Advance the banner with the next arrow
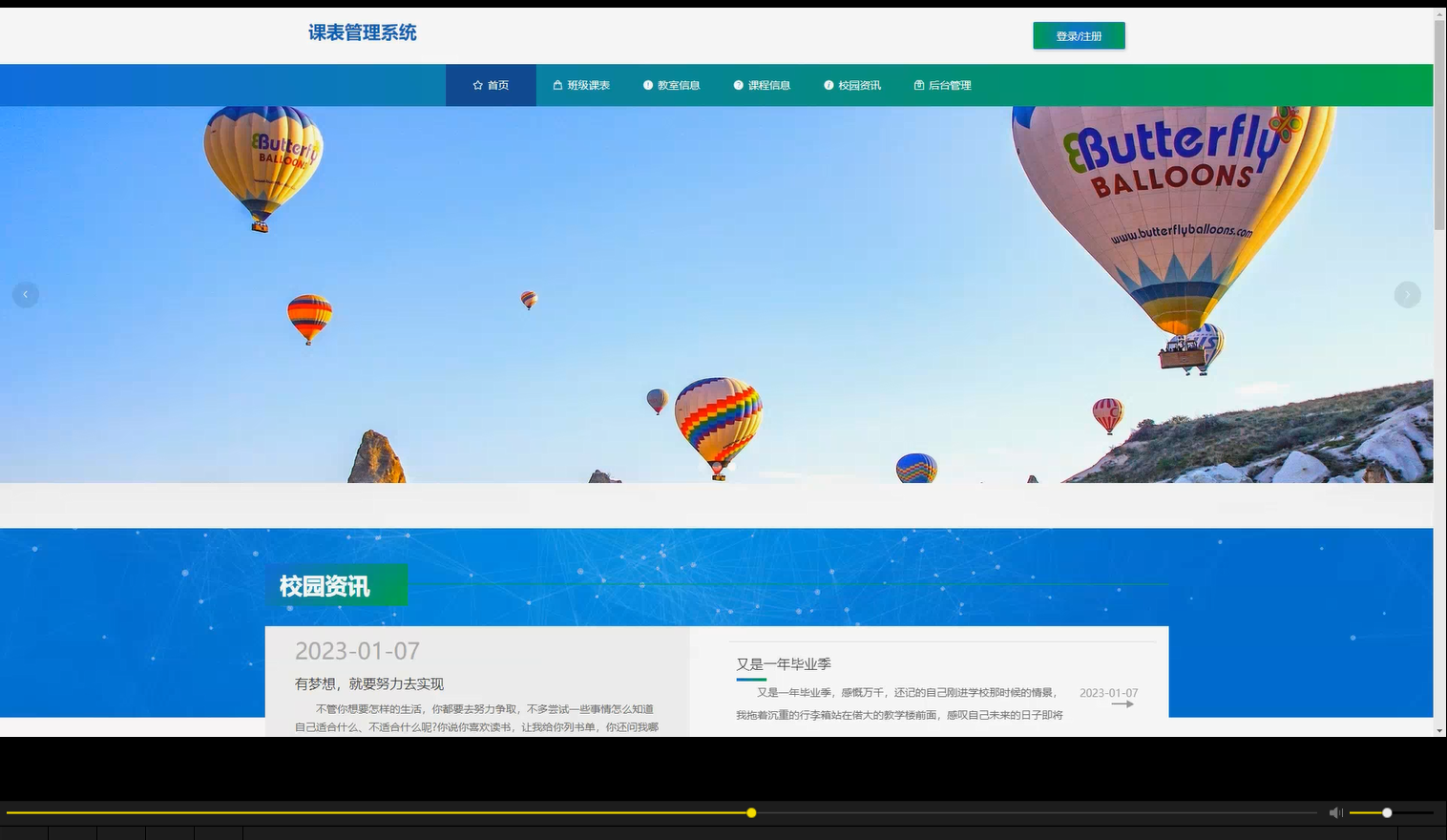 [1407, 294]
